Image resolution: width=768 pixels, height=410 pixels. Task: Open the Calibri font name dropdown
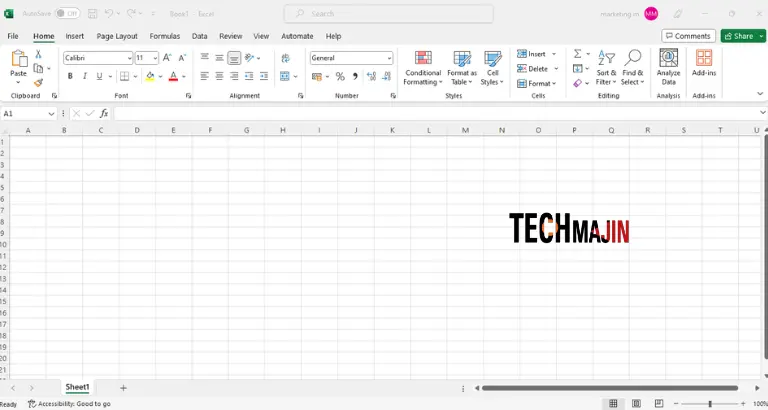(130, 58)
